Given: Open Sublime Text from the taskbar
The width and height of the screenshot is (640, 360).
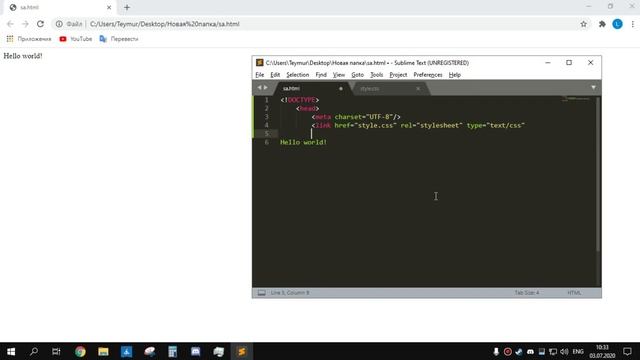Looking at the screenshot, I should pos(242,351).
